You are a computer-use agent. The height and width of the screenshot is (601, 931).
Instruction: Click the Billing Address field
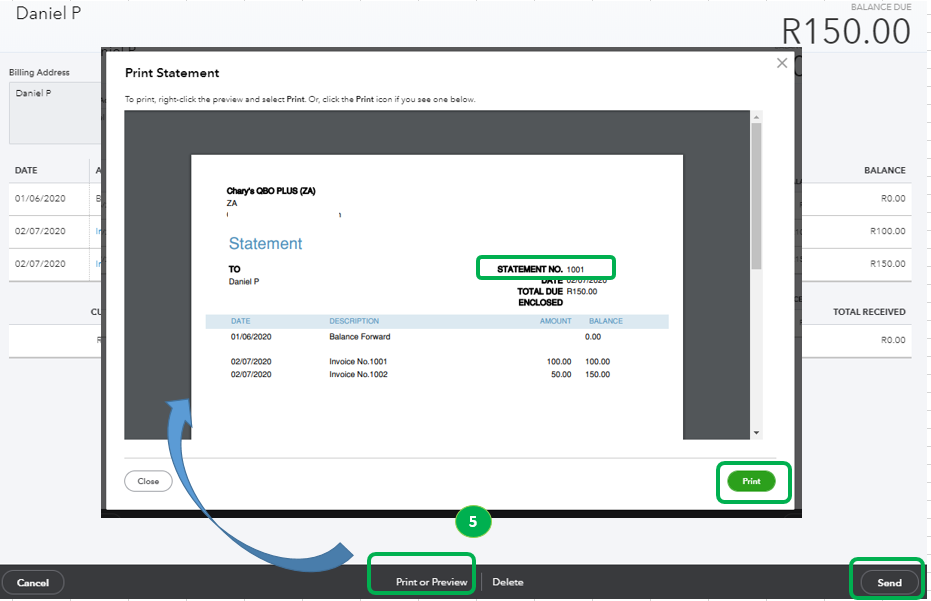[x=55, y=113]
